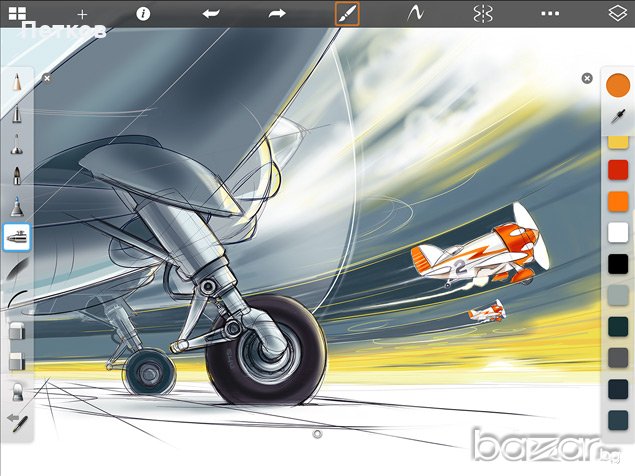Pick the eyedropper color picker tool
Image resolution: width=635 pixels, height=476 pixels.
(617, 118)
